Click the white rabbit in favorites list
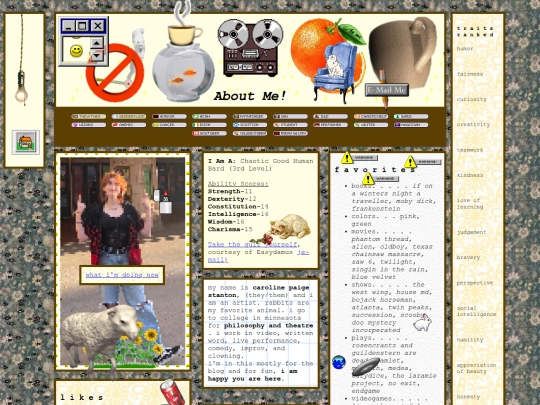The height and width of the screenshot is (405, 540). (x=422, y=322)
